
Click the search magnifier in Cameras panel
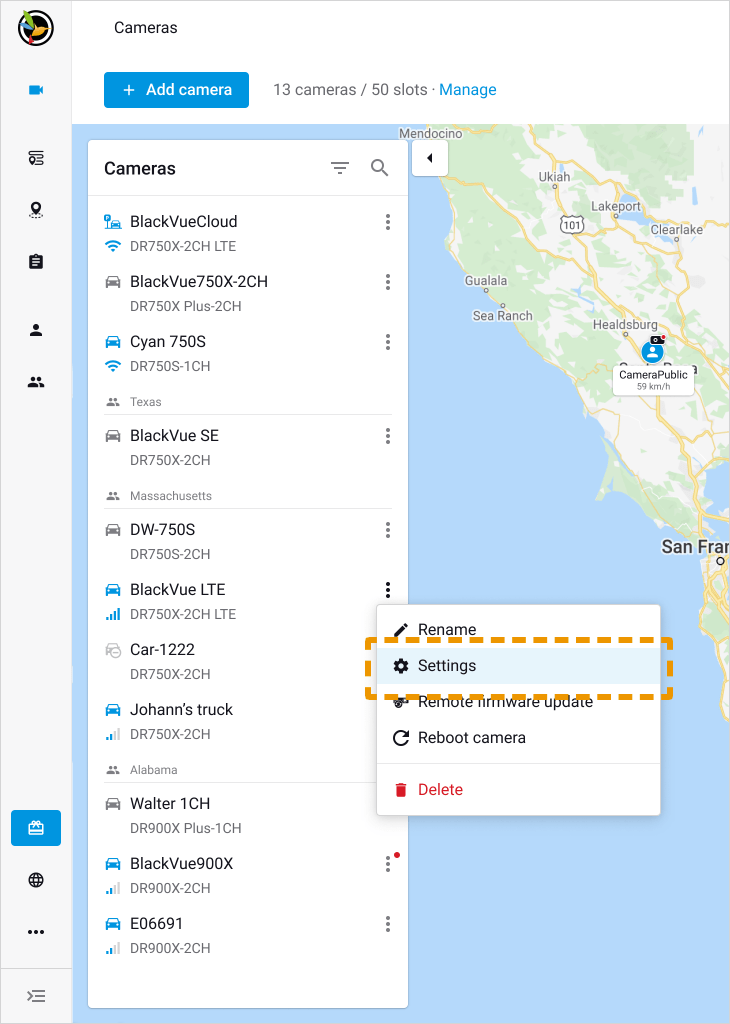(x=379, y=168)
